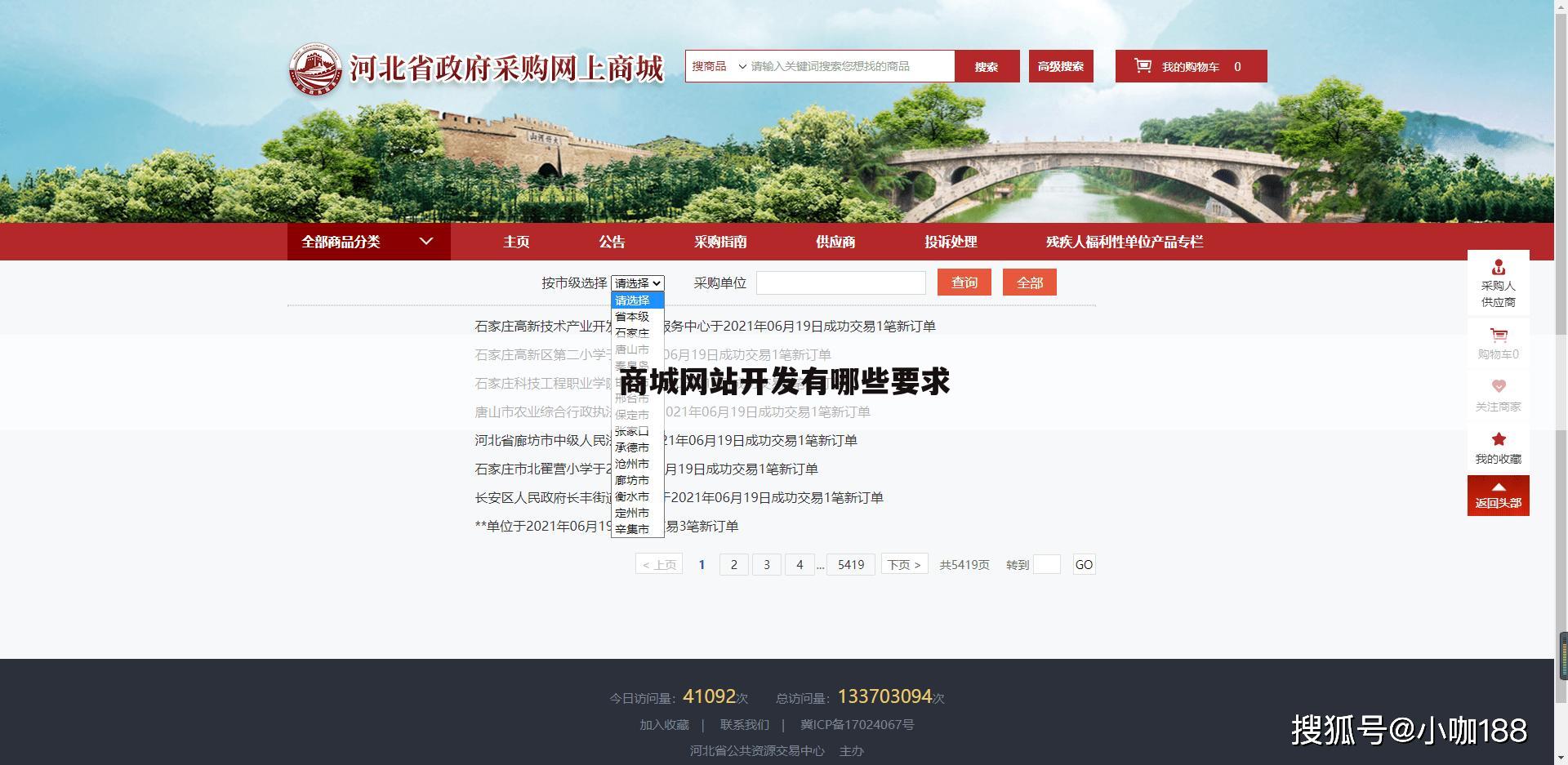Open the 按市级选择 select box
Viewport: 1568px width, 765px height.
pyautogui.click(x=637, y=283)
